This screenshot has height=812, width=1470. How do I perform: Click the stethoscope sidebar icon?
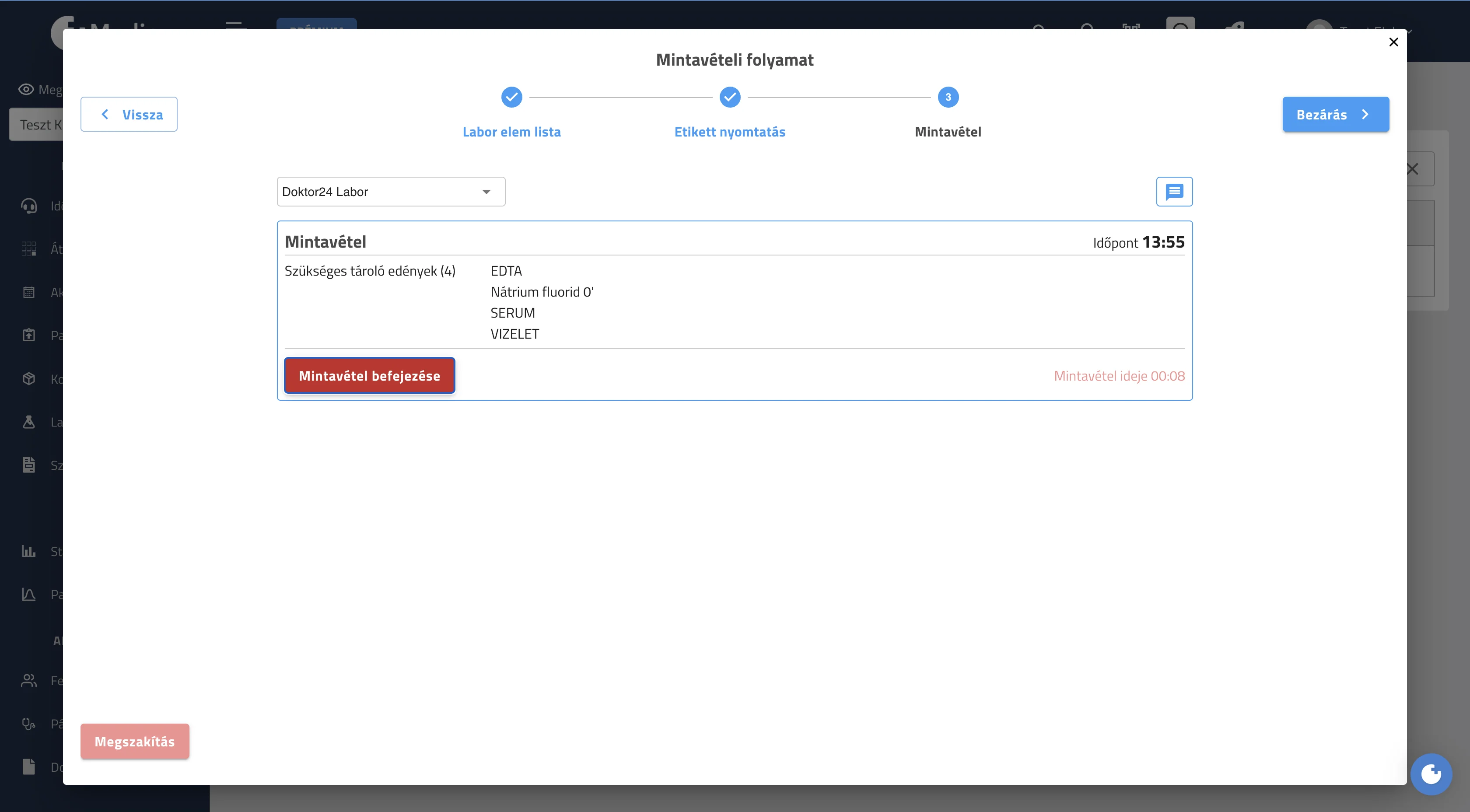pos(28,724)
